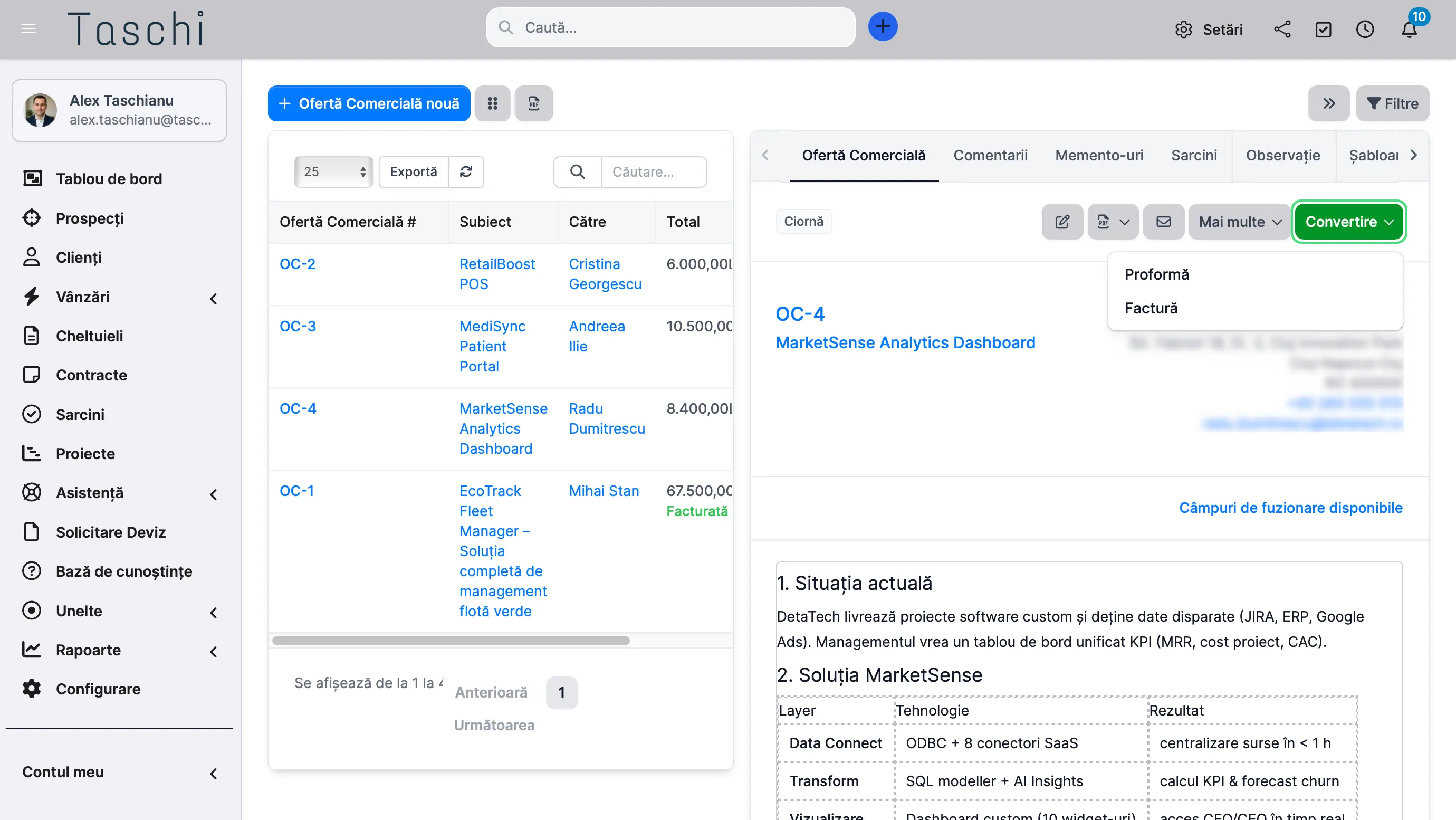Click the envelope send-email icon
Screen dimensions: 1456x820
point(1163,222)
